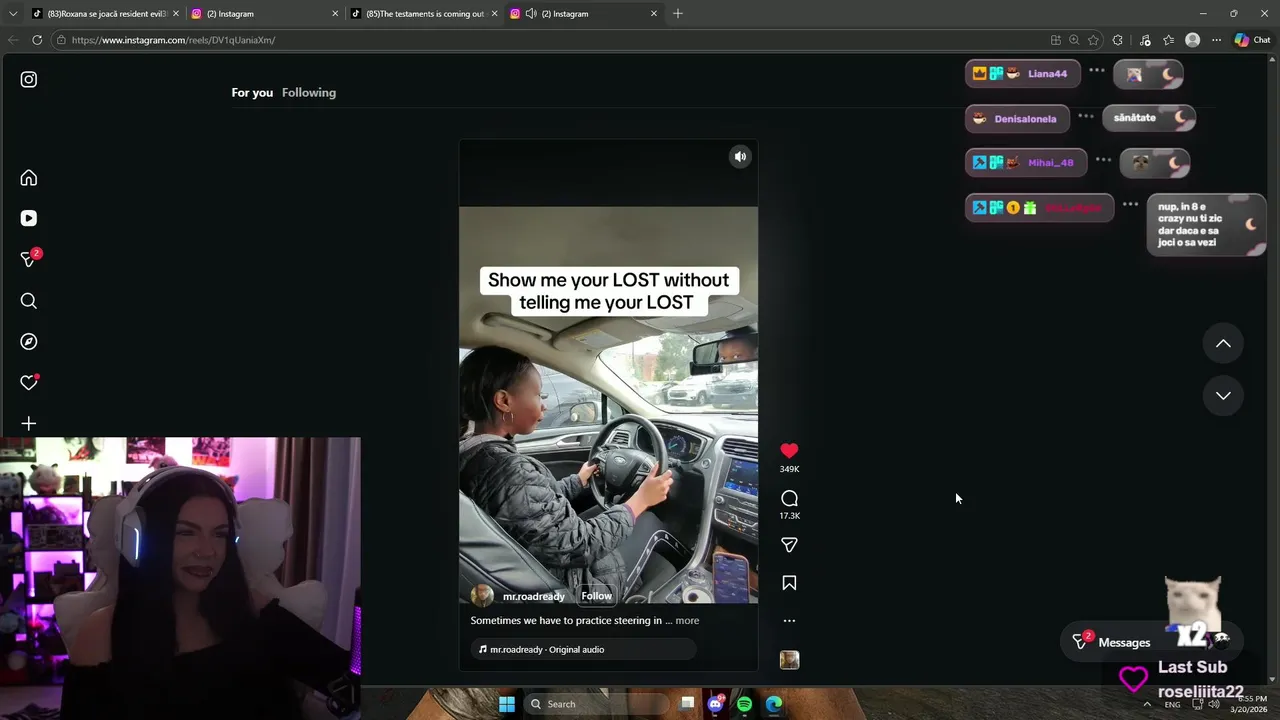Image resolution: width=1280 pixels, height=720 pixels.
Task: Follow mr.roadready account
Action: tap(597, 596)
